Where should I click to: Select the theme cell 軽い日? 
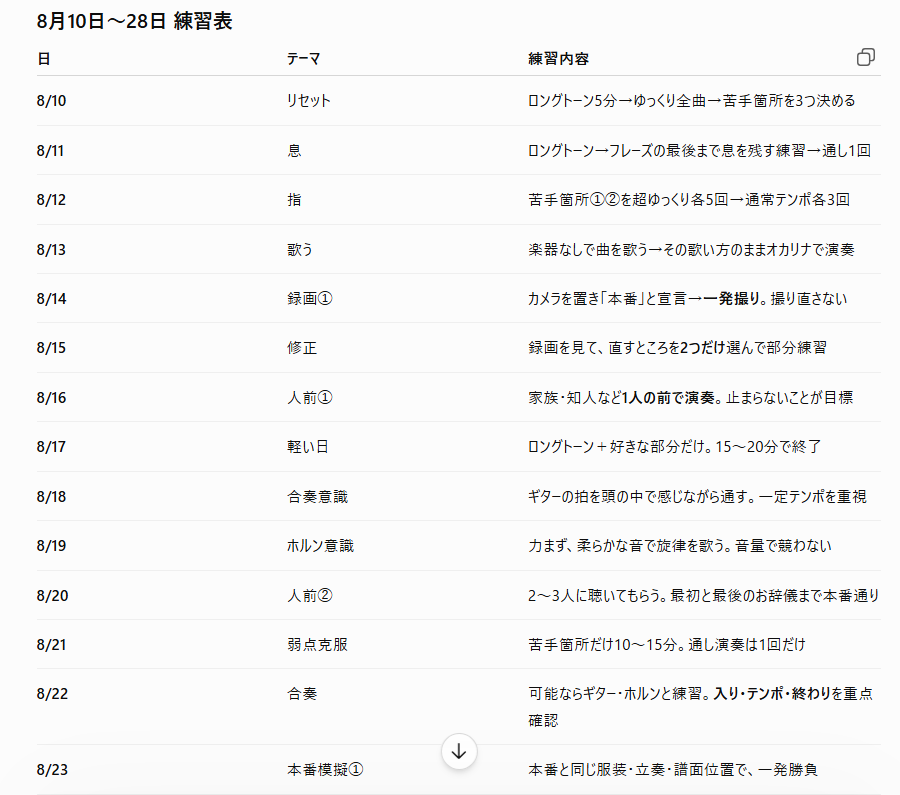308,447
